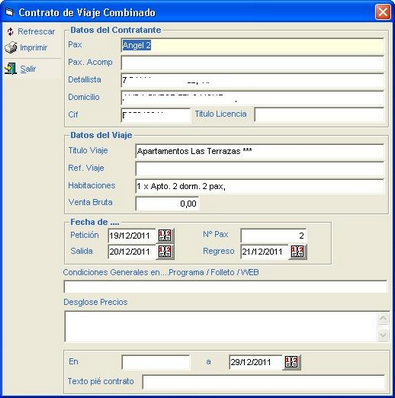Click the Salir label in sidebar
Screen dimensions: 395x398
28,69
